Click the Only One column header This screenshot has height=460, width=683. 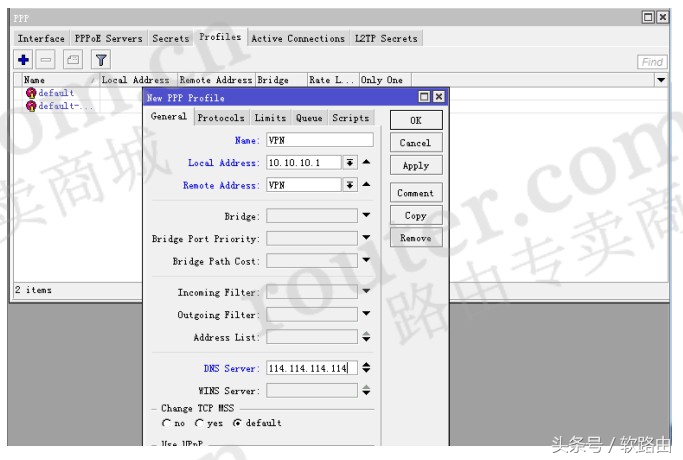(385, 80)
